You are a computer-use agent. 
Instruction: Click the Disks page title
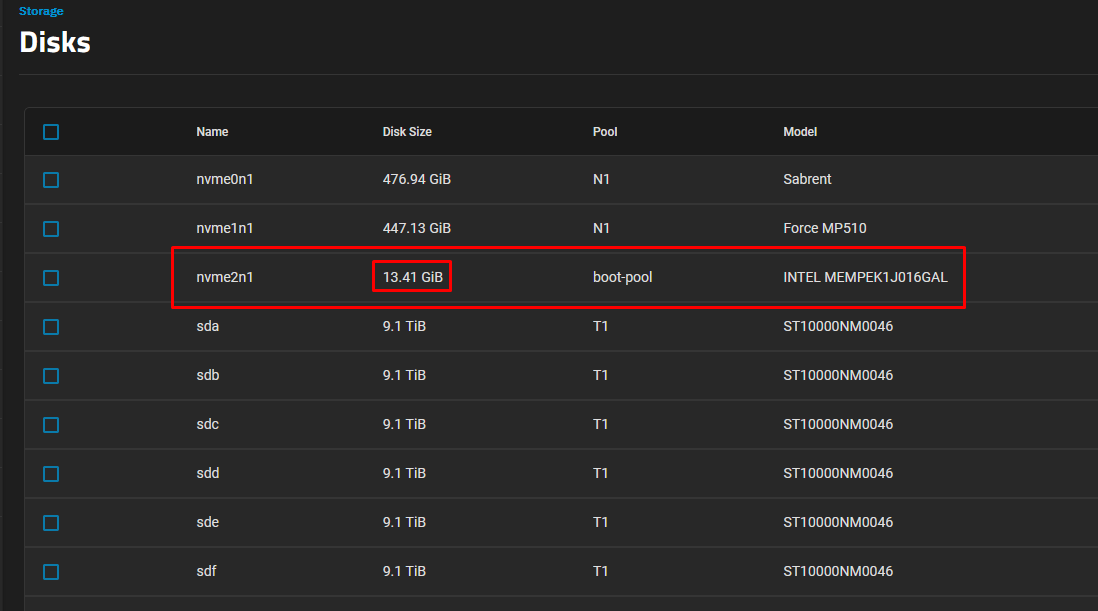(x=55, y=42)
